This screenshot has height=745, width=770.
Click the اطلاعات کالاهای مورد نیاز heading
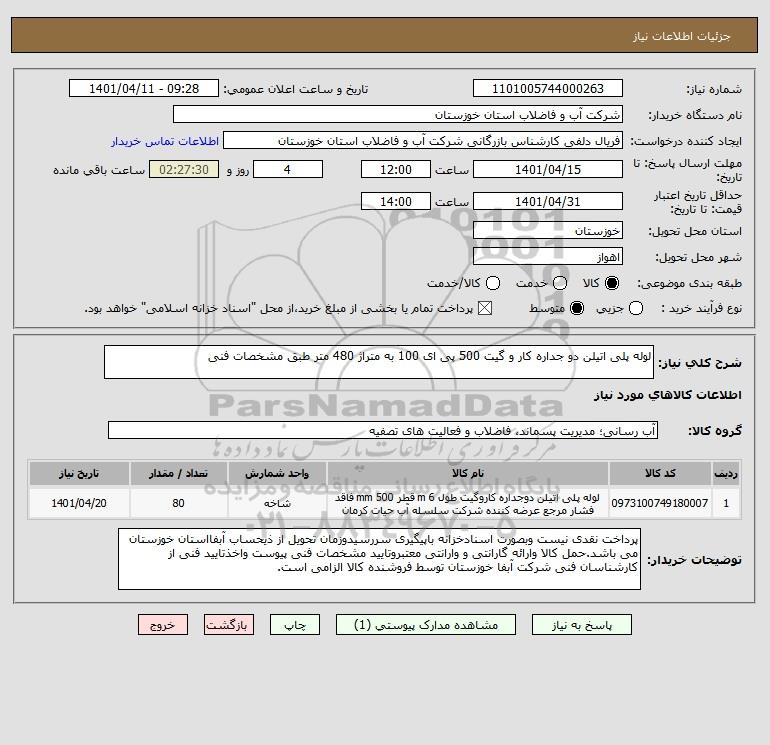(667, 395)
